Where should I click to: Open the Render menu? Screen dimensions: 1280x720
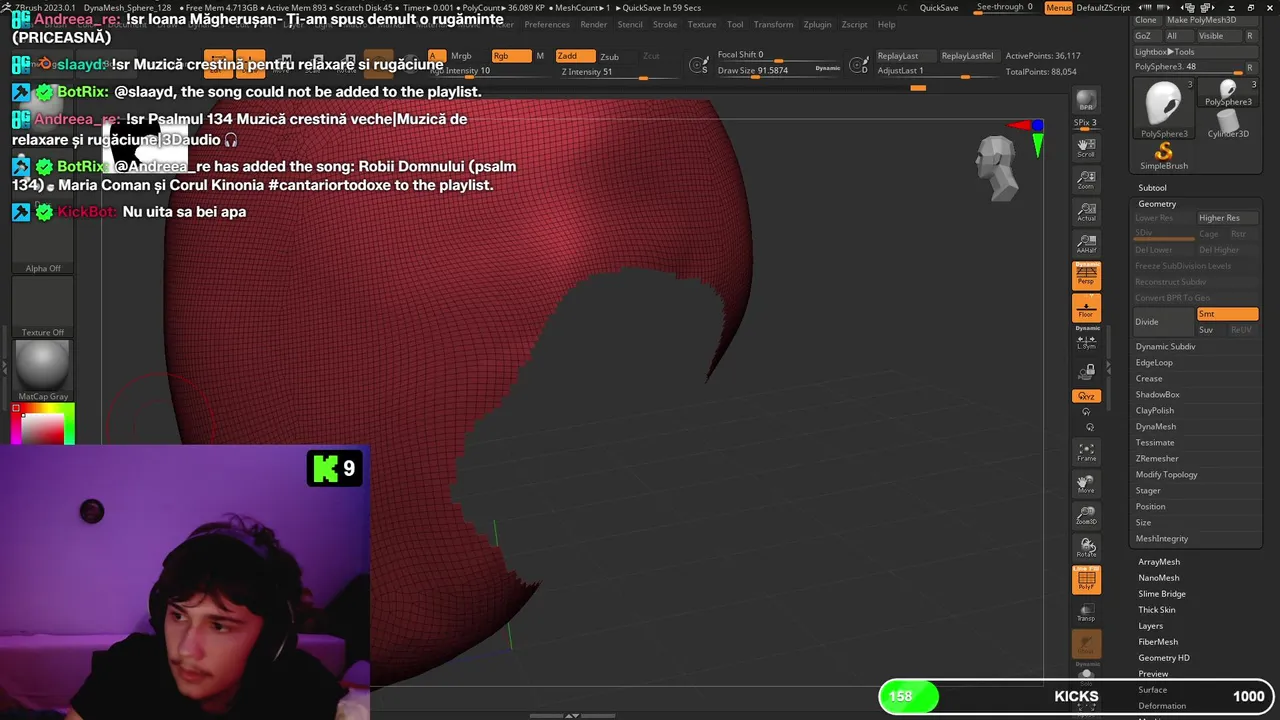tap(594, 24)
